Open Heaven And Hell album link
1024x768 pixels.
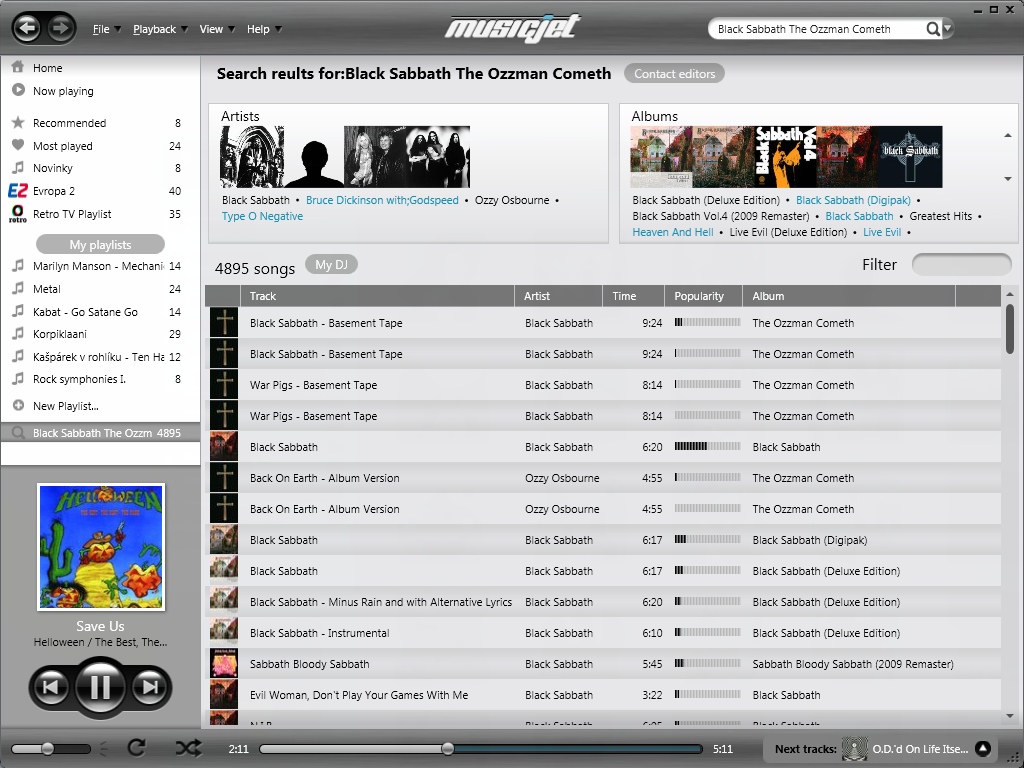(x=673, y=232)
